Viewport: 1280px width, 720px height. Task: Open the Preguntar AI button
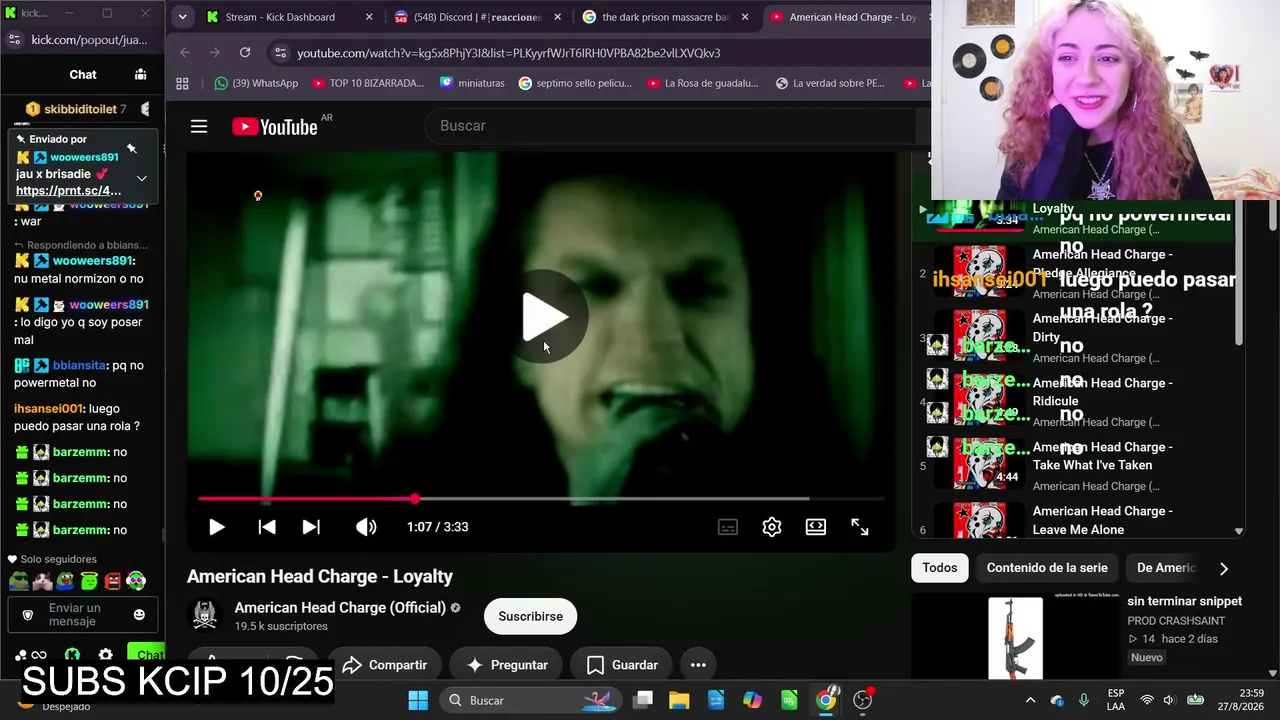coord(508,665)
